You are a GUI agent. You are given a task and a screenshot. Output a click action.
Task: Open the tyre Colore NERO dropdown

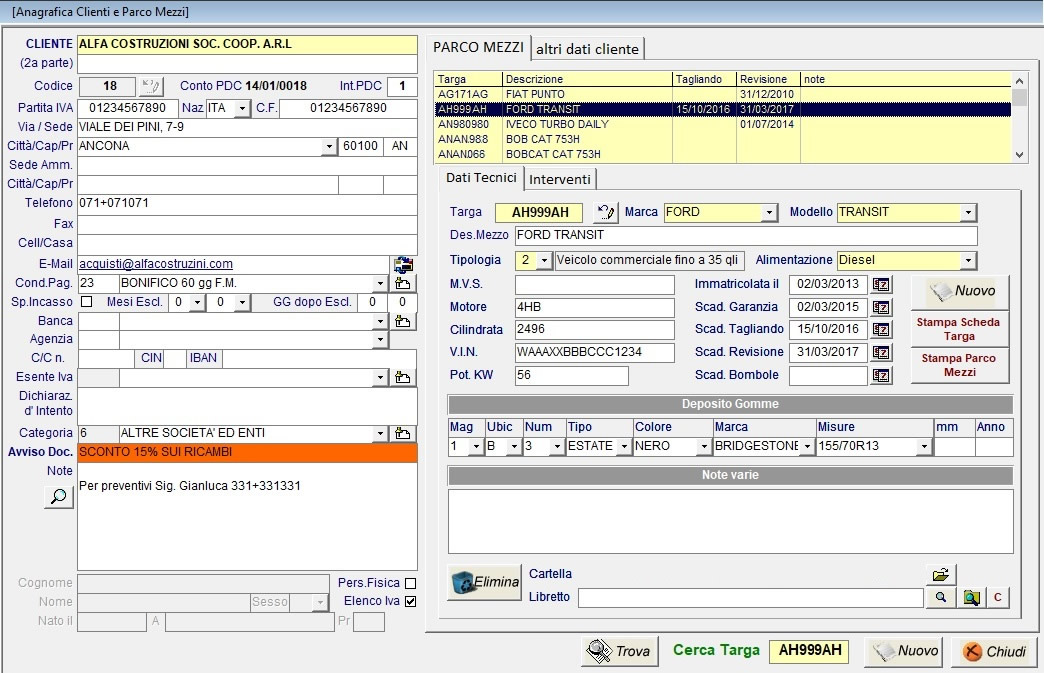click(704, 447)
